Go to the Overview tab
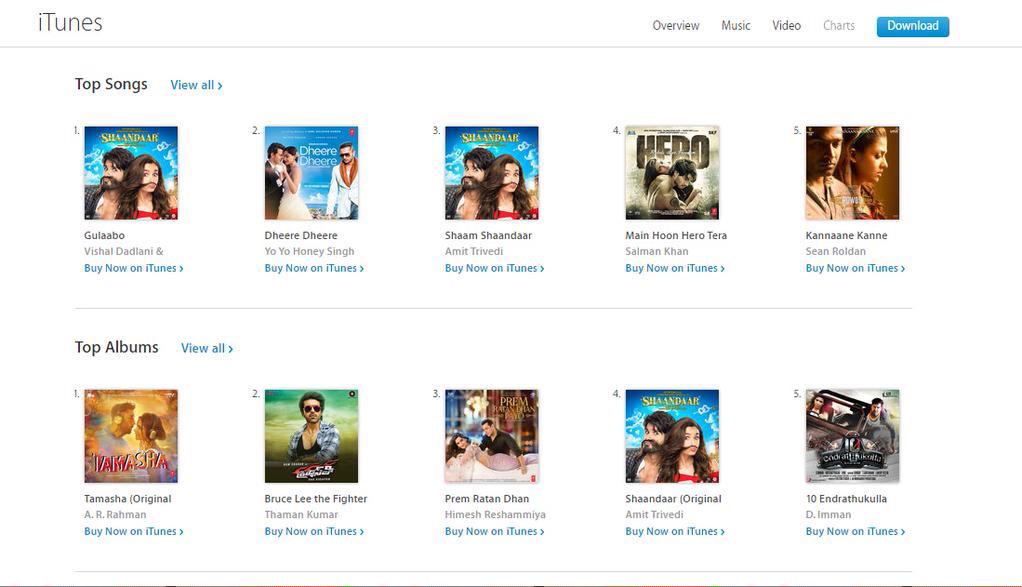The image size is (1022, 587). tap(676, 25)
